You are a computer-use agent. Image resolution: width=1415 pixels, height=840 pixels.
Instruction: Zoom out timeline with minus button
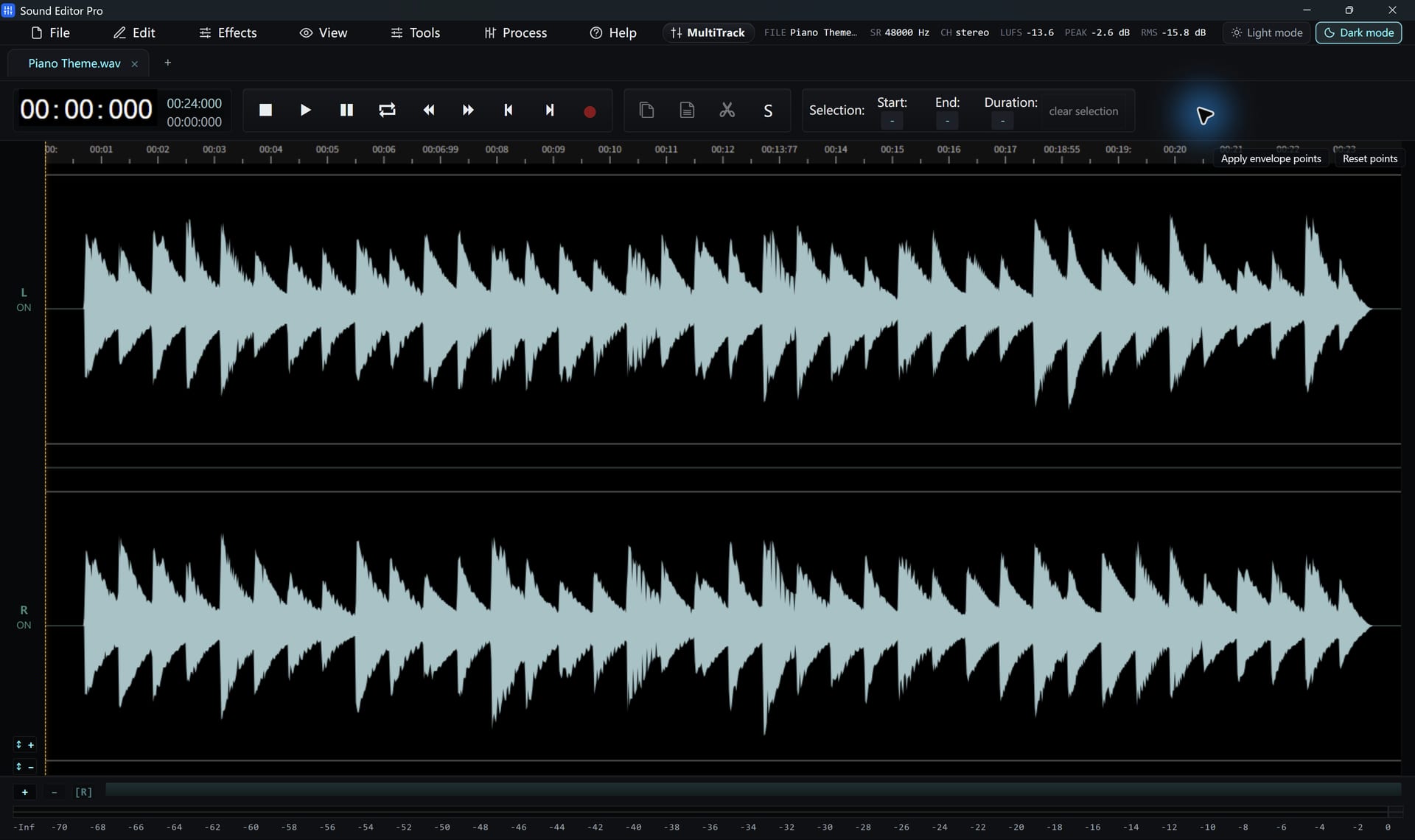click(x=54, y=792)
